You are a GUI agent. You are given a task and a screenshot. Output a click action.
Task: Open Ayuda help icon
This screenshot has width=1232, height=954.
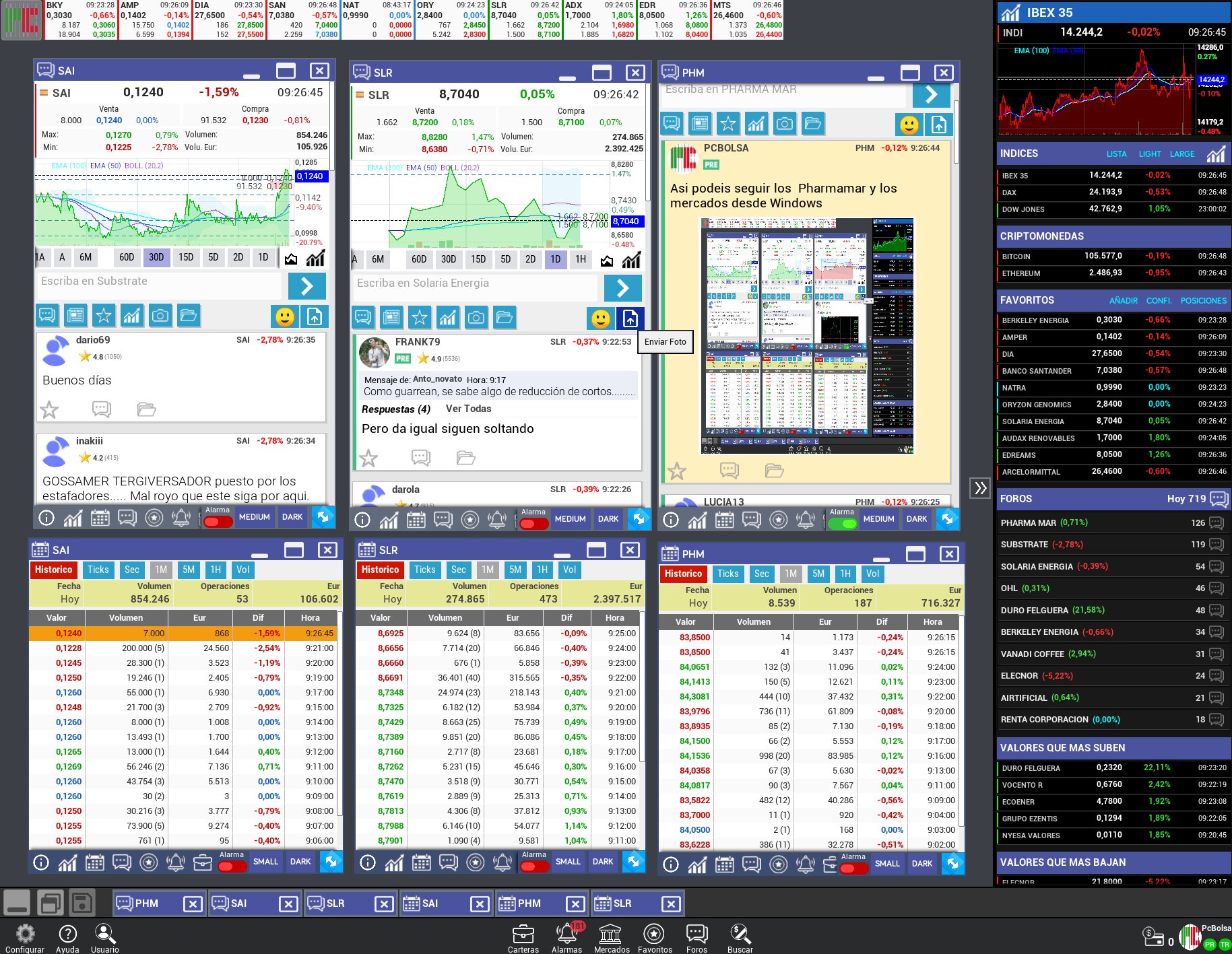pyautogui.click(x=67, y=937)
